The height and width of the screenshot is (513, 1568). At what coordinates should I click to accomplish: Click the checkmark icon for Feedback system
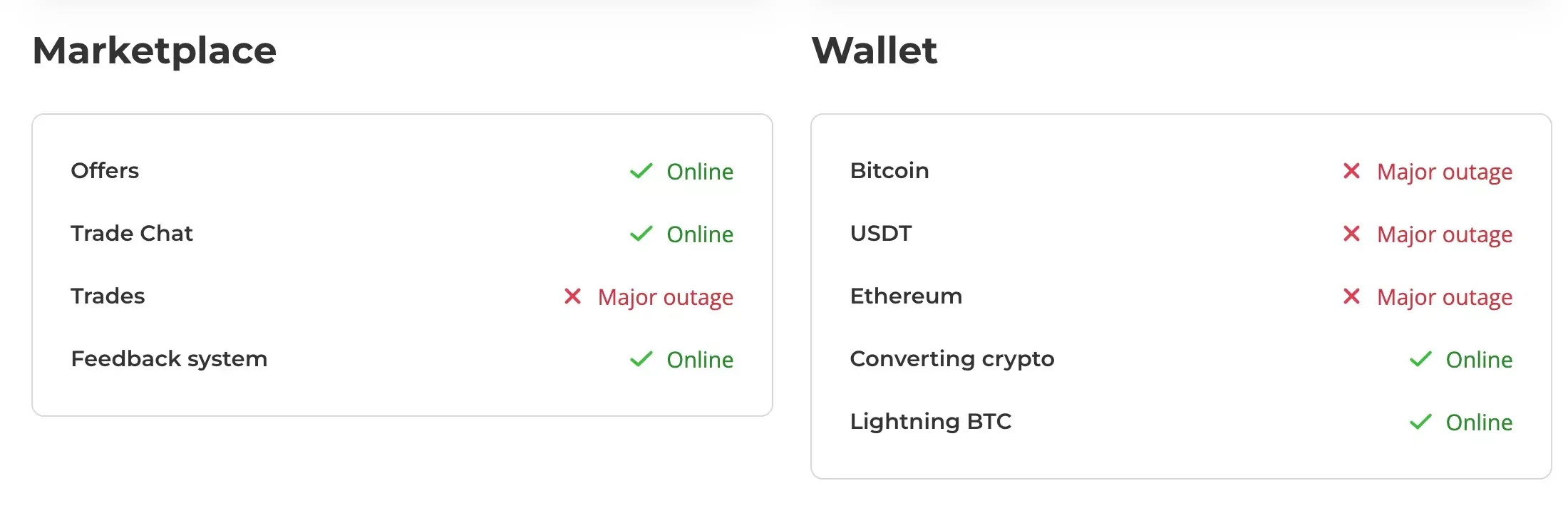[641, 359]
